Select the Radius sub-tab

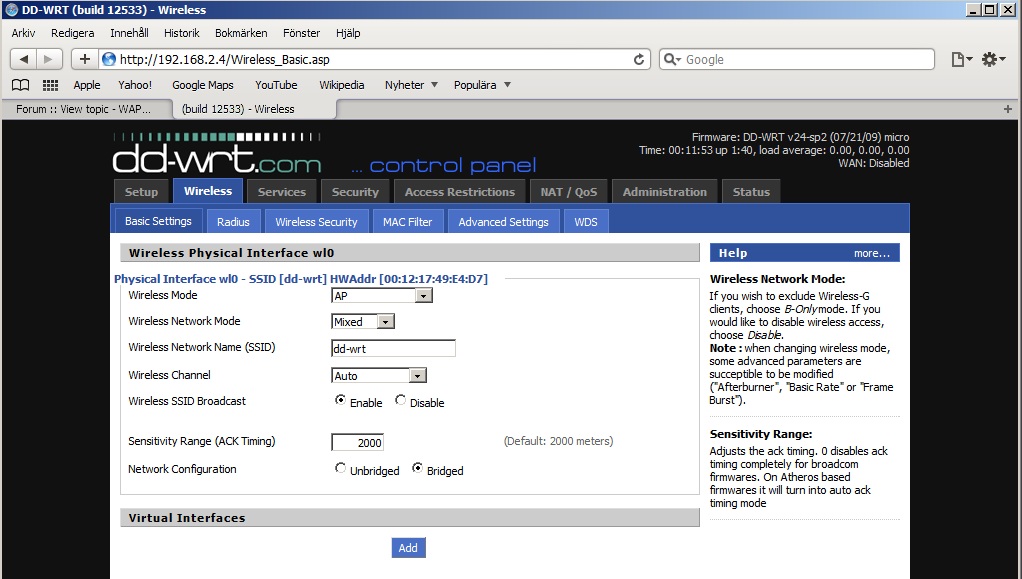pyautogui.click(x=233, y=222)
